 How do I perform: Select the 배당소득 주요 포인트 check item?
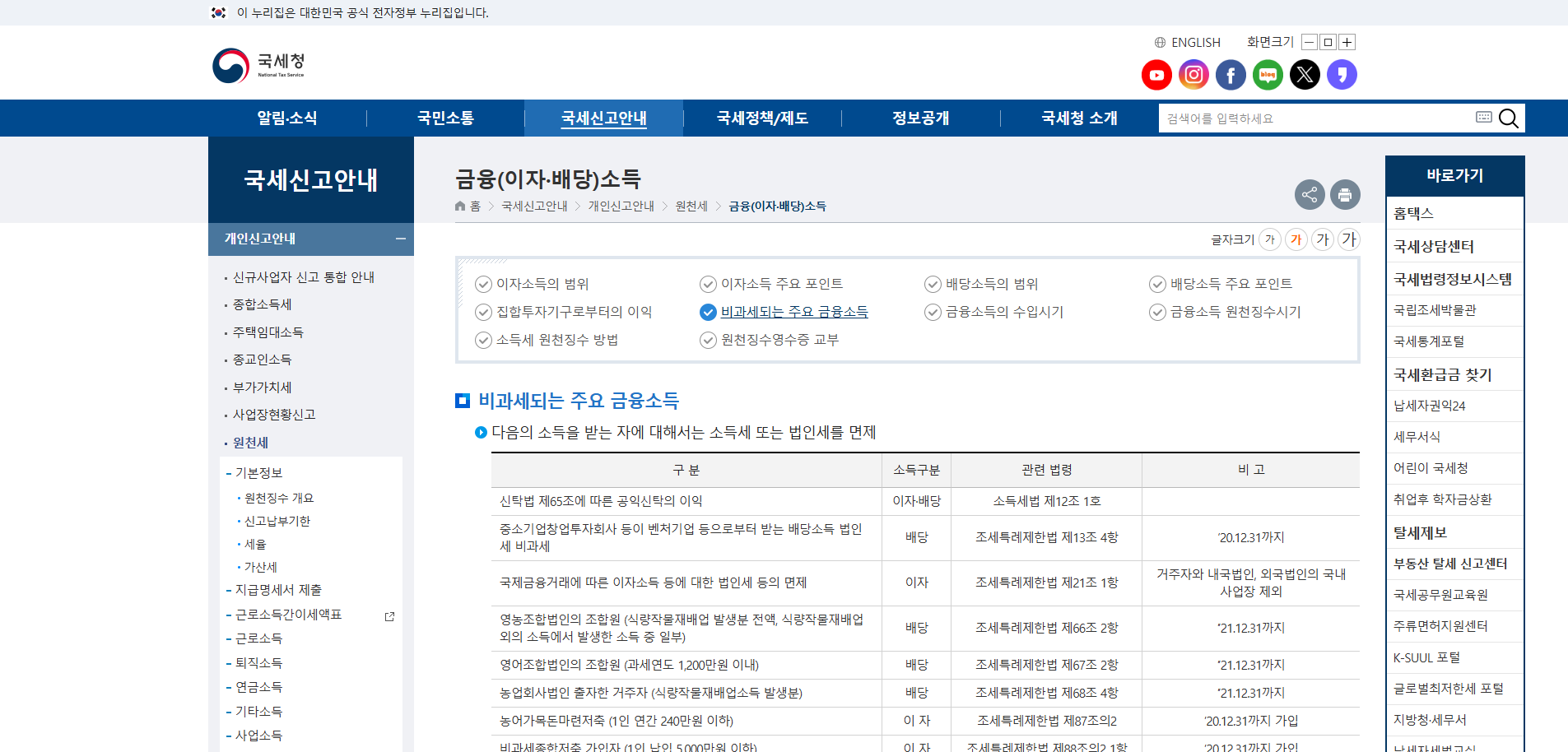[x=1231, y=284]
